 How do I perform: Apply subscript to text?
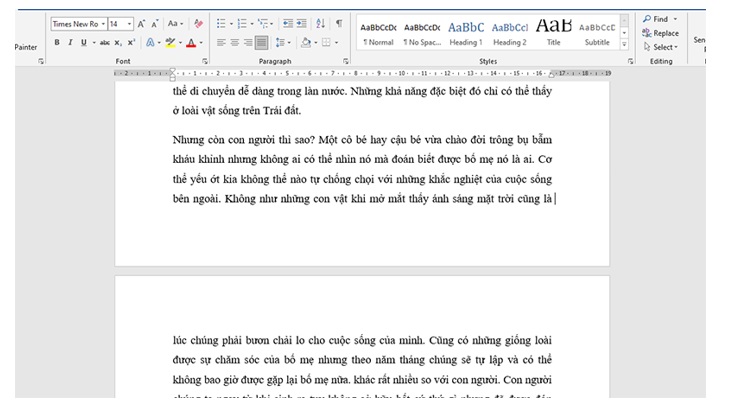117,43
